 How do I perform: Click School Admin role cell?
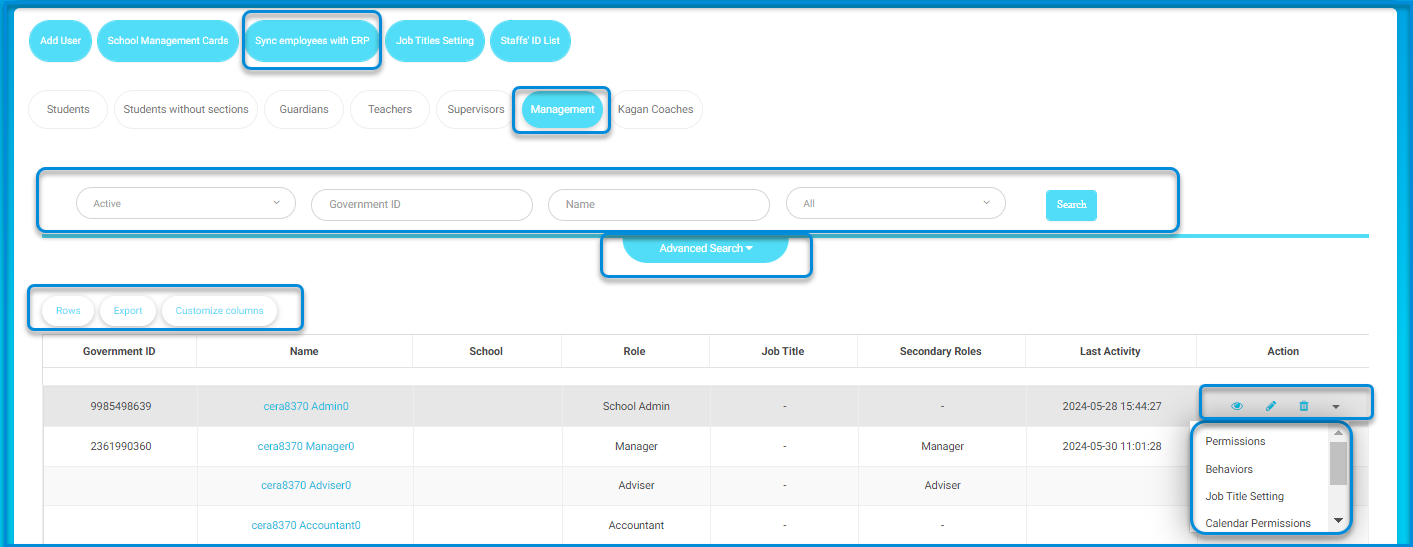[636, 407]
